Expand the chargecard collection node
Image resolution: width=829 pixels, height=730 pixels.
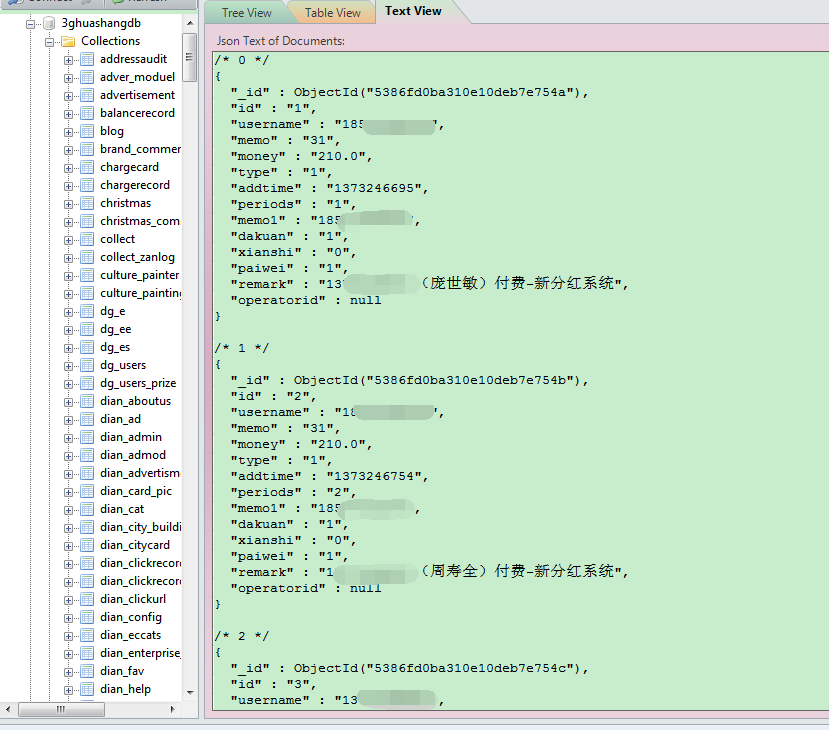[x=68, y=168]
